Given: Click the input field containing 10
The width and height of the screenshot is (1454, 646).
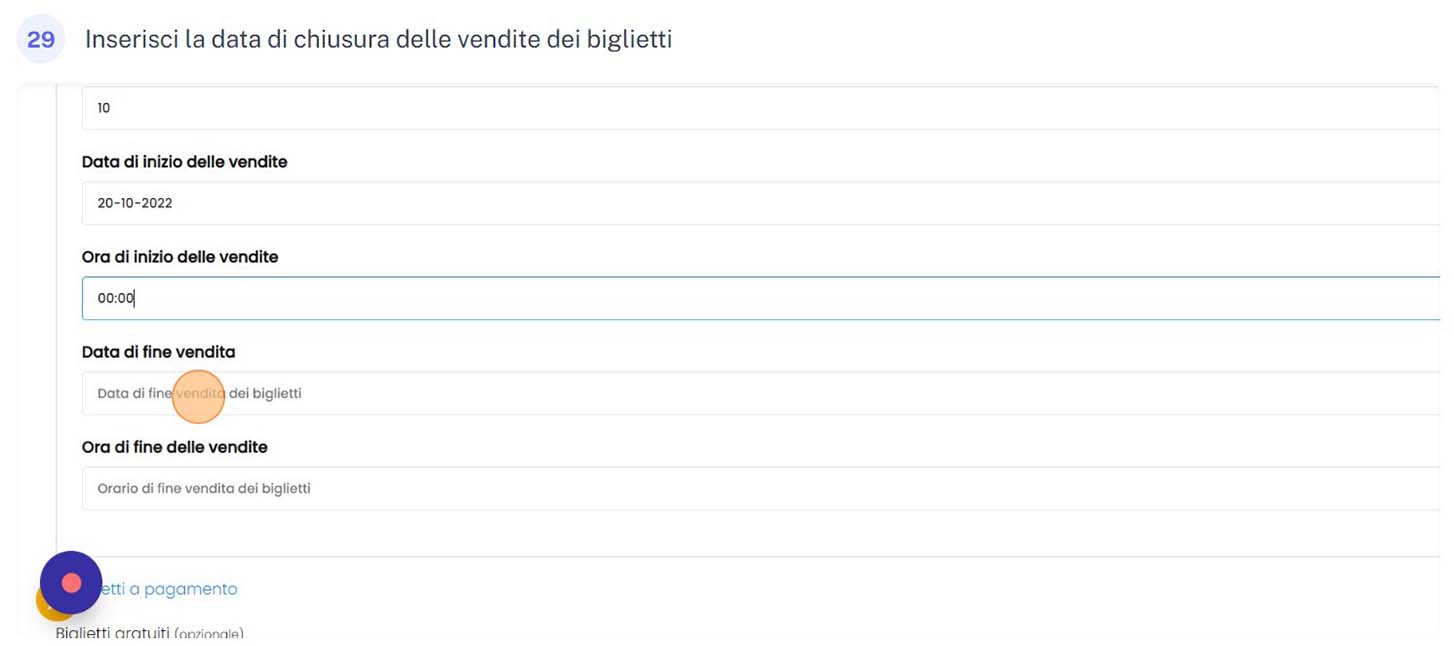Looking at the screenshot, I should tap(761, 108).
